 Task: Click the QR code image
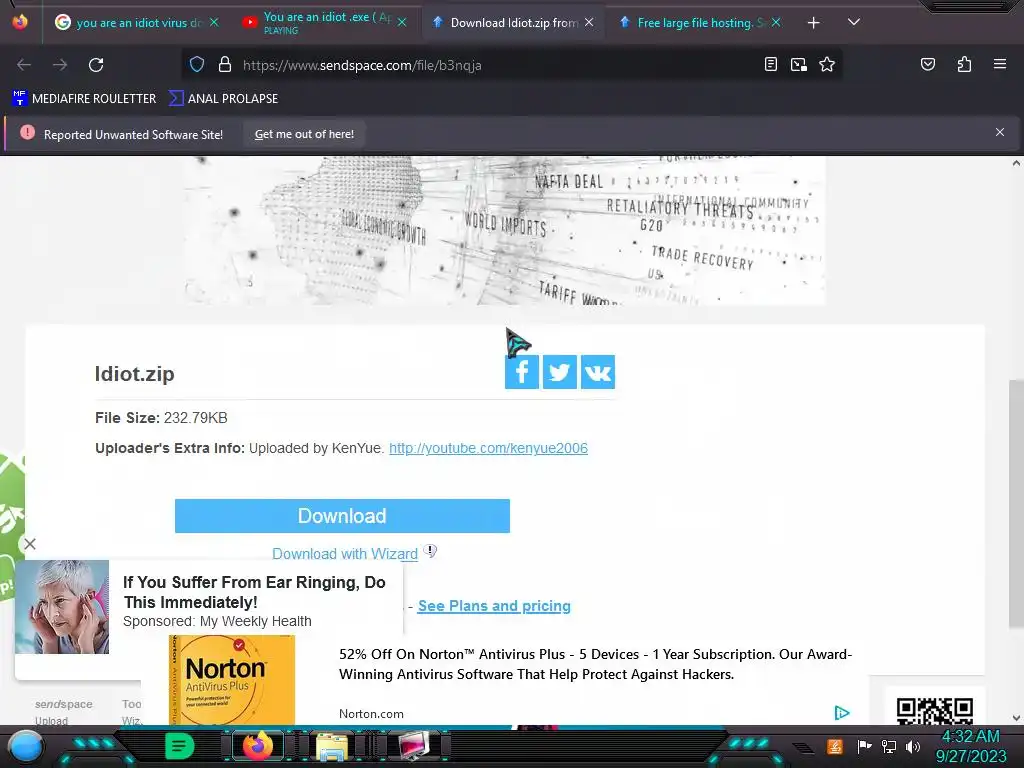pos(935,711)
